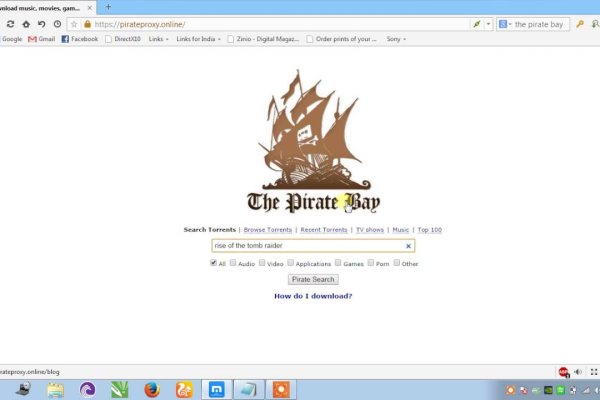This screenshot has width=600, height=400.
Task: Expand the Sony bookmark dropdown
Action: click(x=396, y=39)
